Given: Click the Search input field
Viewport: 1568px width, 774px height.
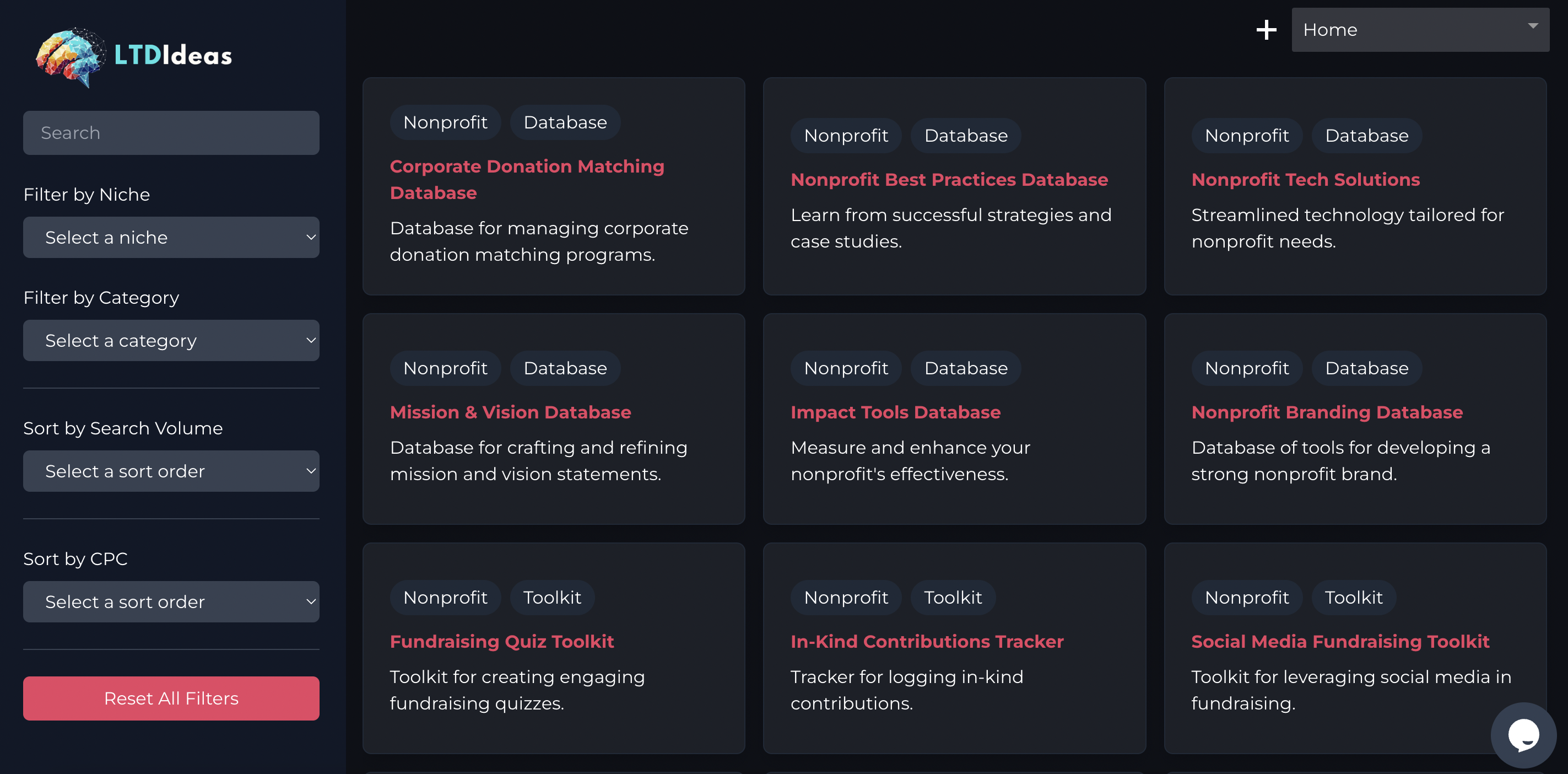Looking at the screenshot, I should click(171, 133).
